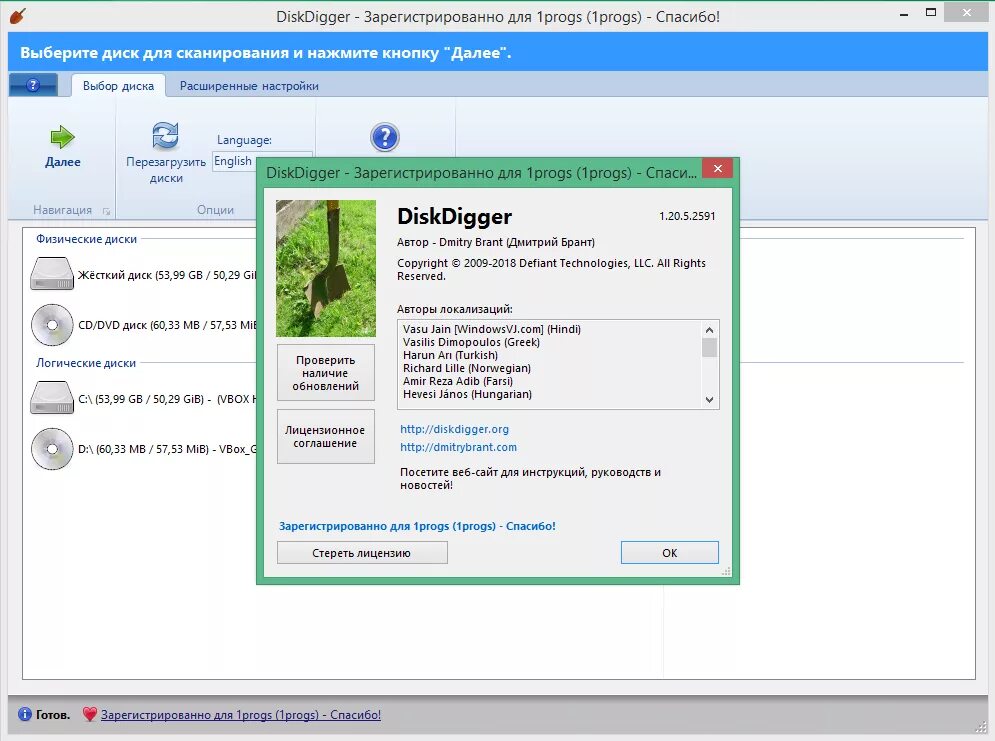Screen dimensions: 995x741
Task: Select logical drive C:\ icon
Action: [x=52, y=398]
